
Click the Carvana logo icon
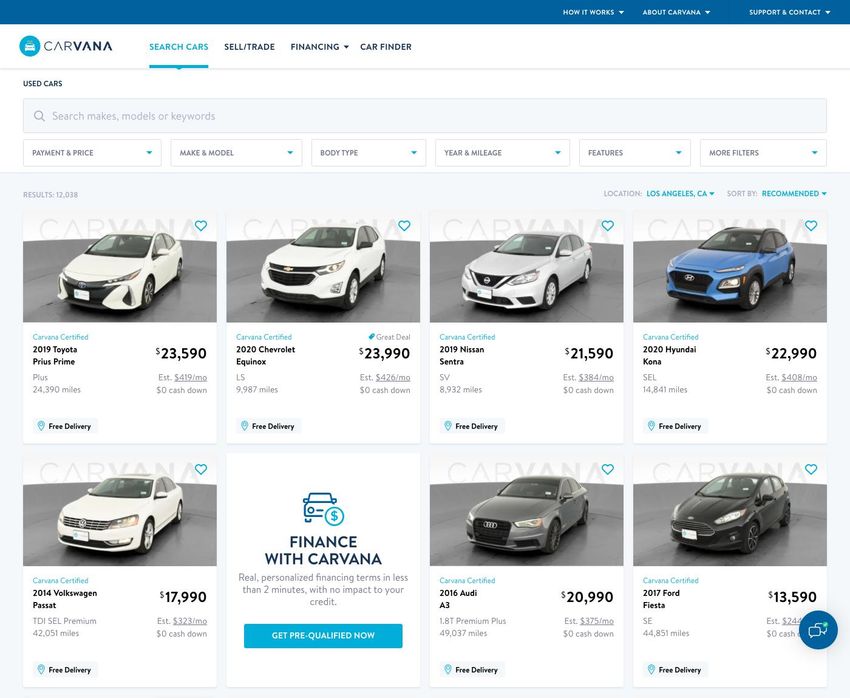[30, 47]
